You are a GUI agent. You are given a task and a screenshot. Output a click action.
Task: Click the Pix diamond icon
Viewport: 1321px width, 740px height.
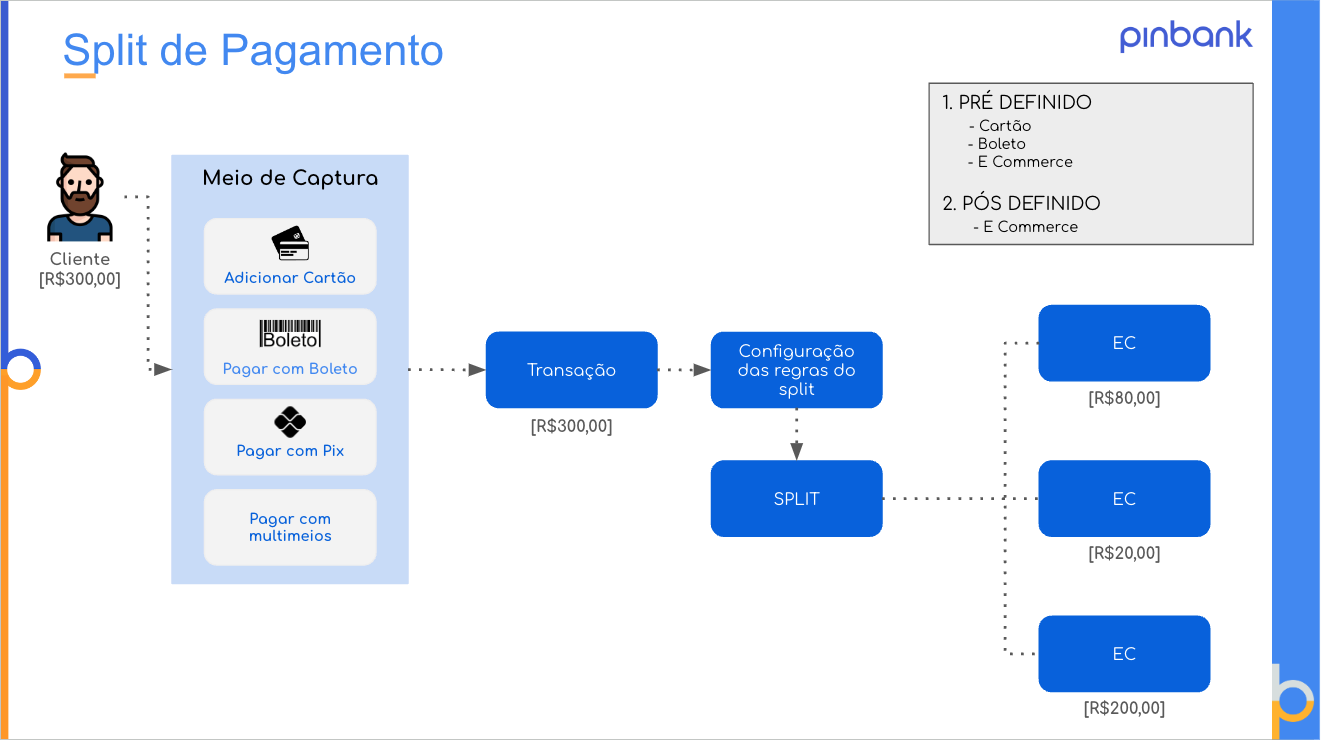coord(290,423)
